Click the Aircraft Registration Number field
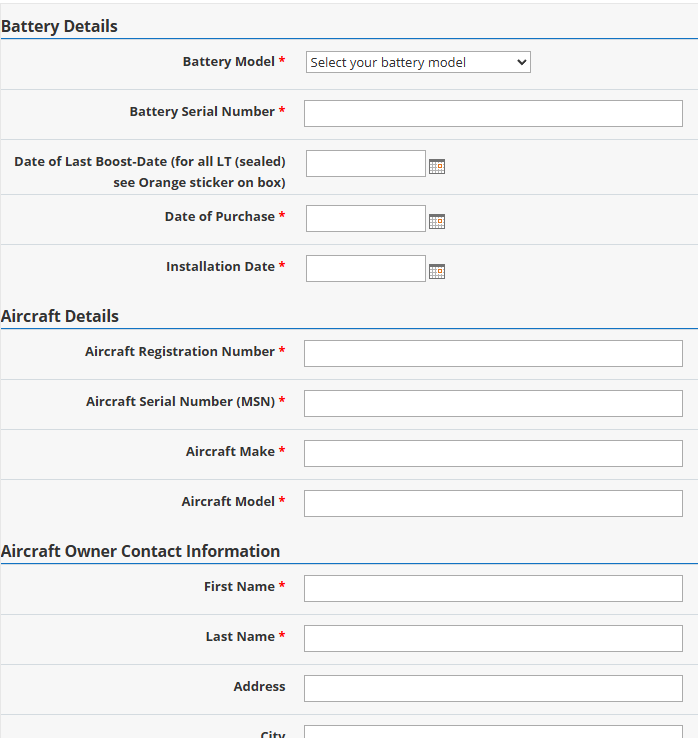 coord(493,353)
